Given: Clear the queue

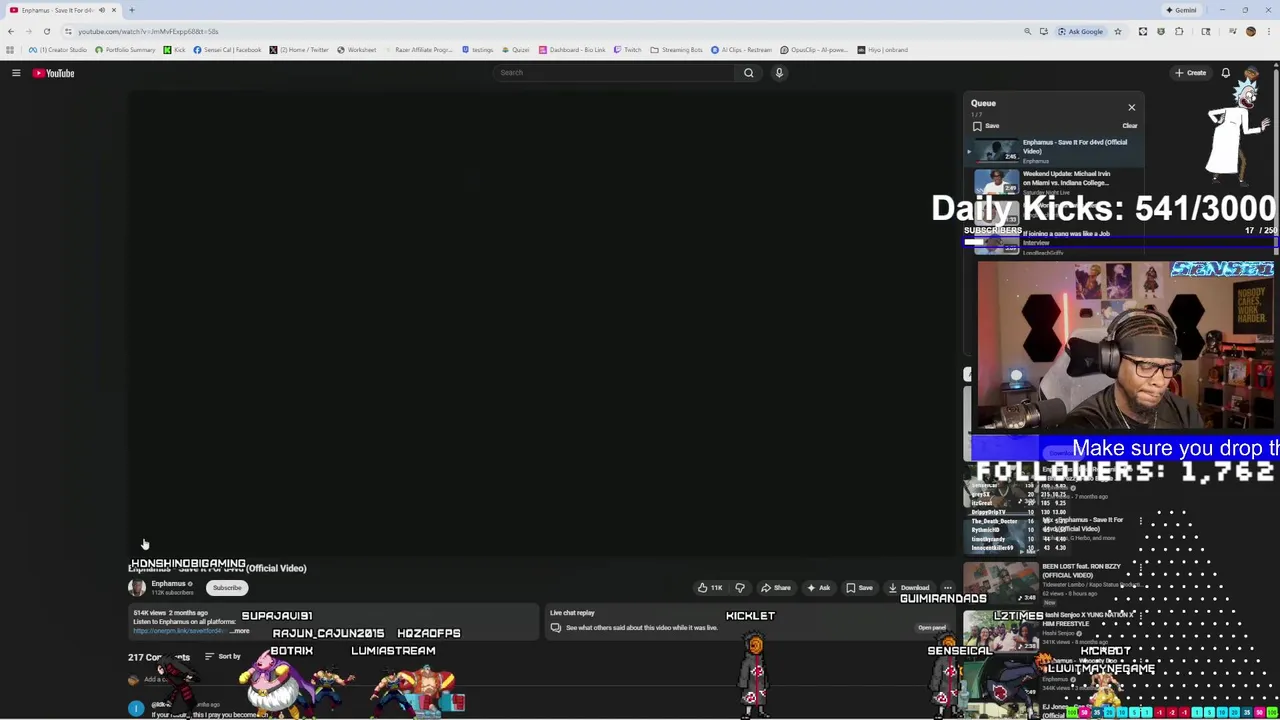Looking at the screenshot, I should [1129, 126].
